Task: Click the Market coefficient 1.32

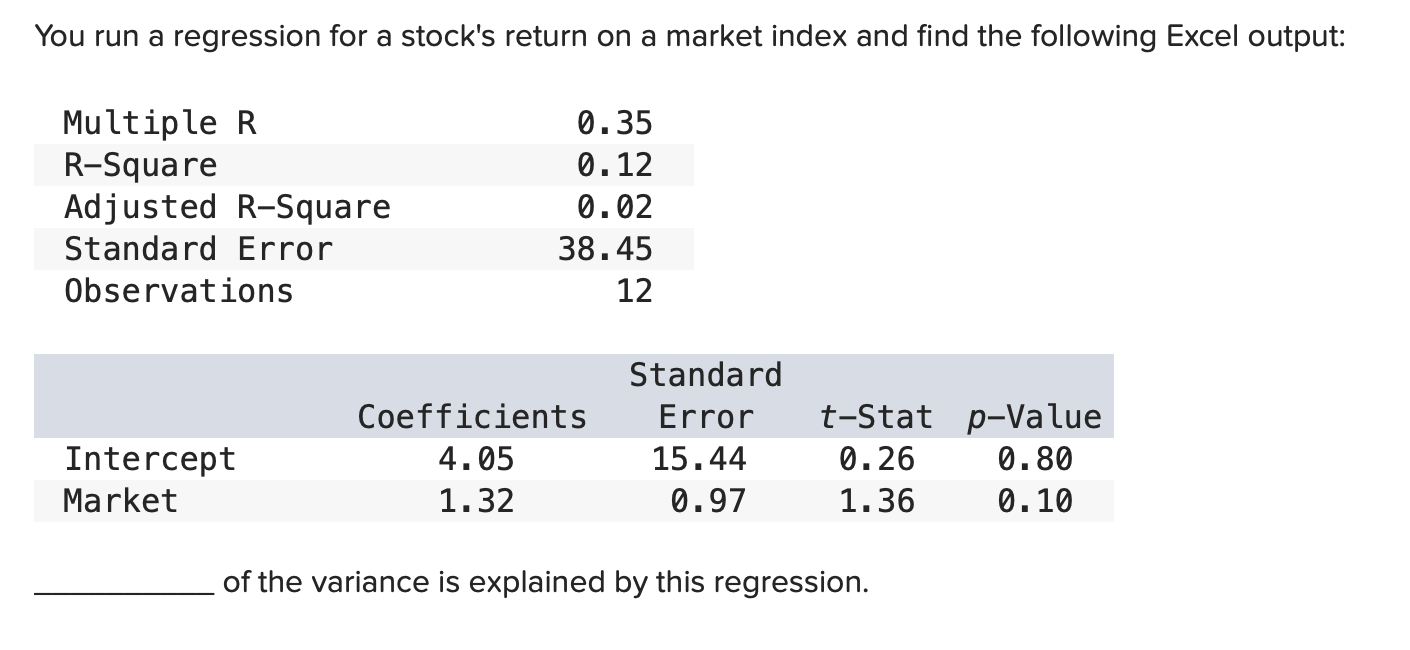Action: tap(477, 500)
